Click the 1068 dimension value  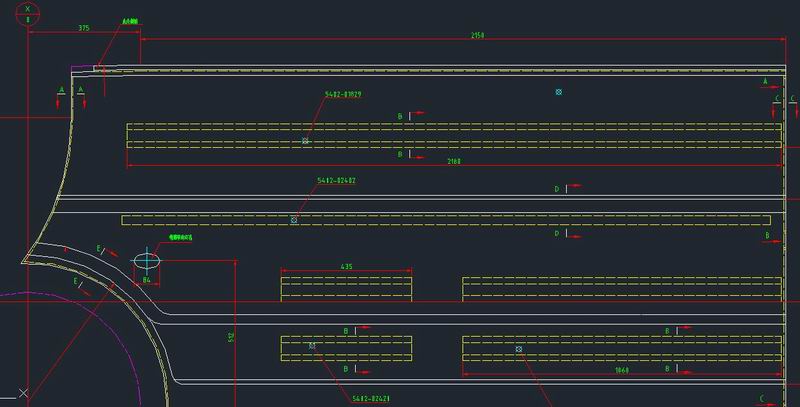pos(621,368)
